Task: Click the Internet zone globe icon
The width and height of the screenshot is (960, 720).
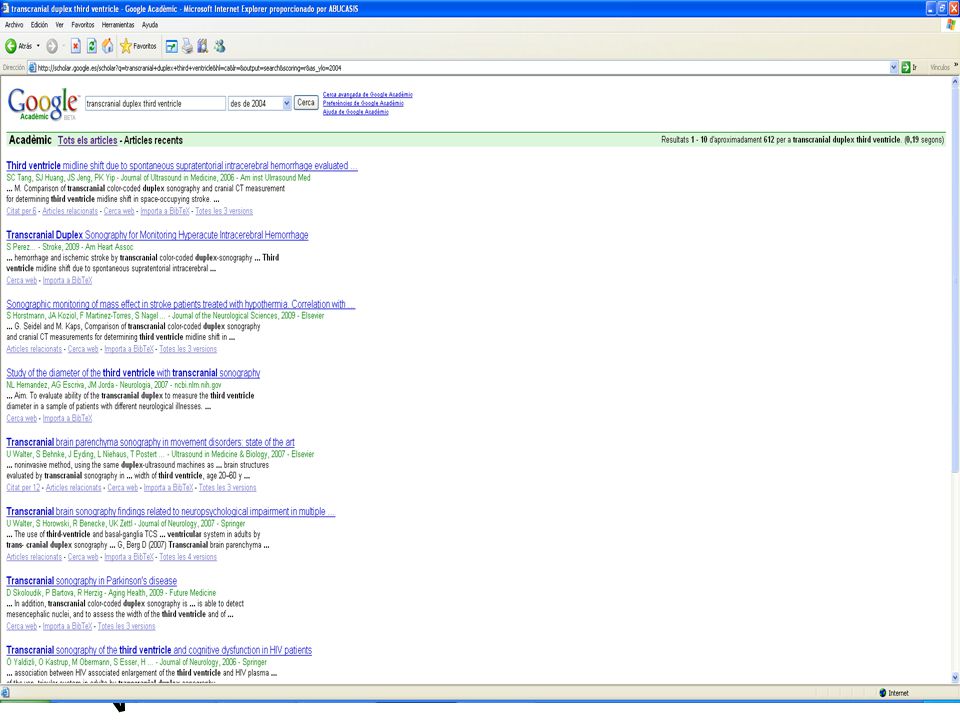Action: pos(882,693)
